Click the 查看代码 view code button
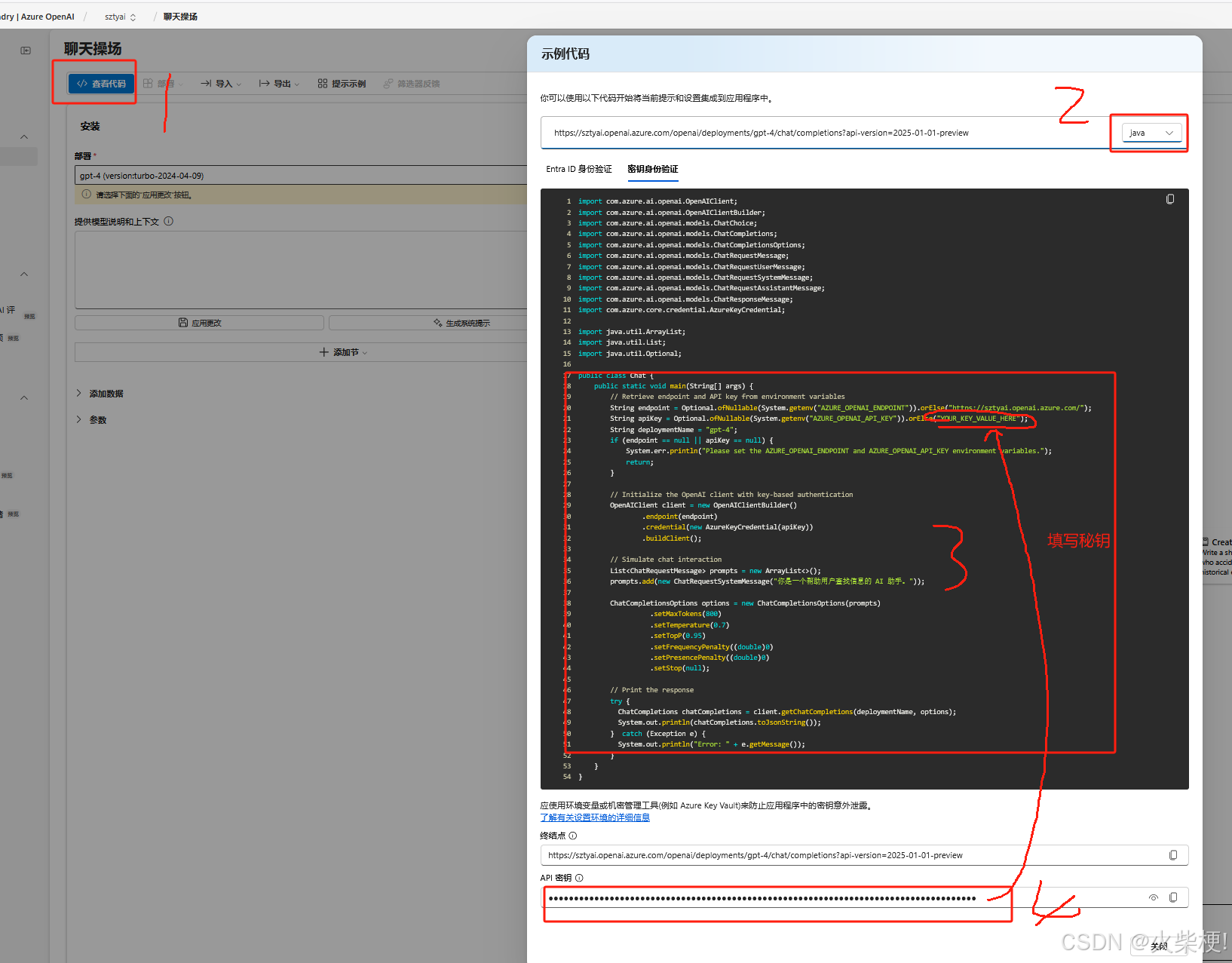This screenshot has width=1232, height=963. (x=101, y=84)
